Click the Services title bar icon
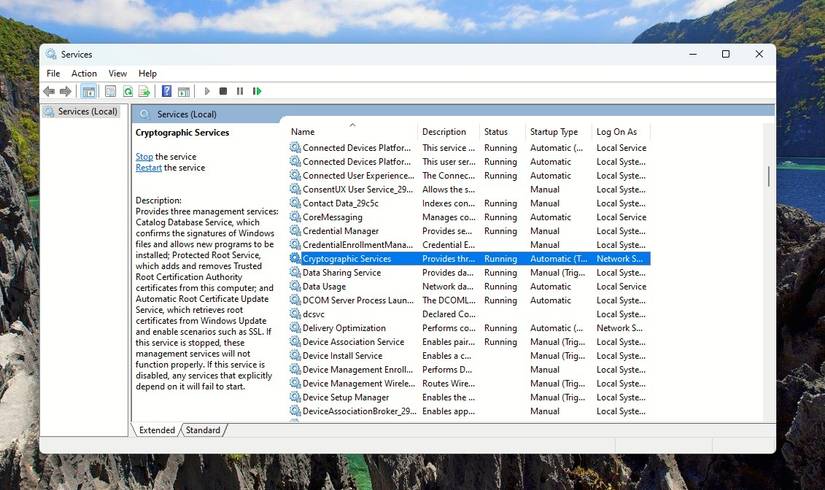The image size is (825, 490). (x=51, y=54)
